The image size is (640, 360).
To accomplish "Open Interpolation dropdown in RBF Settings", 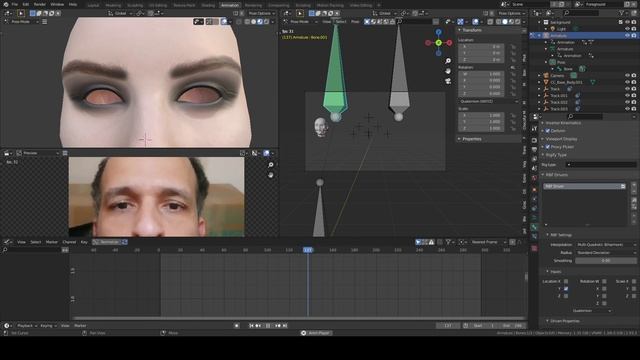I will pos(606,244).
